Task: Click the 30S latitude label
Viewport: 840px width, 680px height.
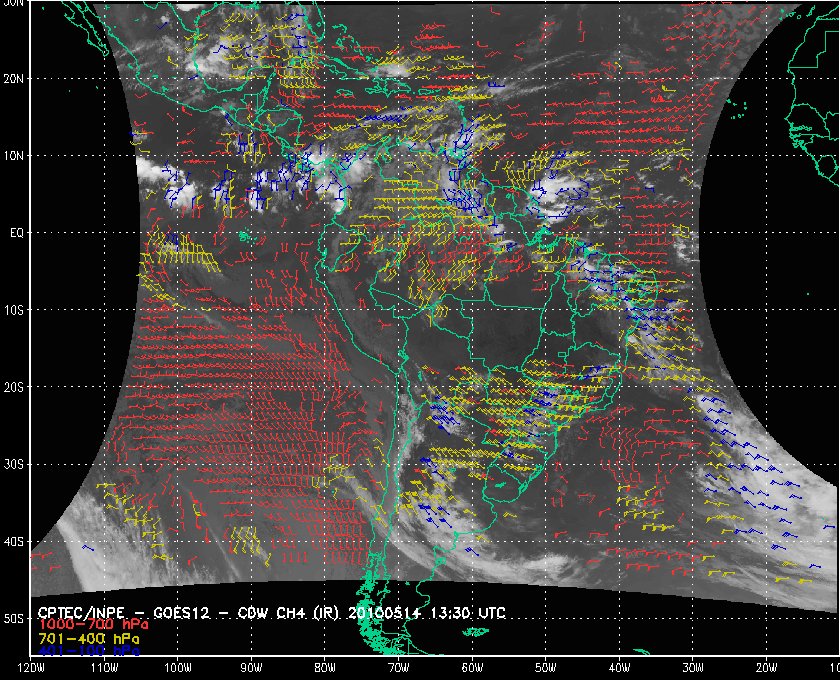Action: click(x=14, y=464)
